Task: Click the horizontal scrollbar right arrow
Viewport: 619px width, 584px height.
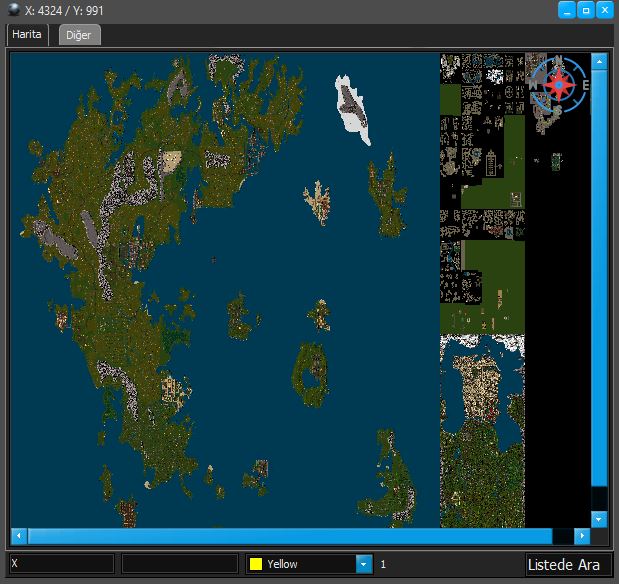Action: tap(582, 536)
